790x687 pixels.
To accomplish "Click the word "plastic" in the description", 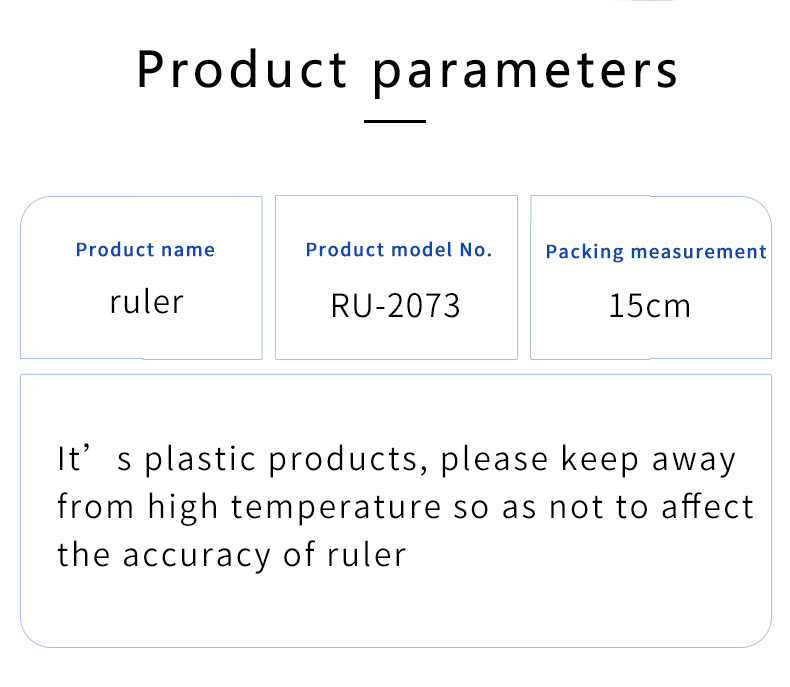I will click(203, 460).
